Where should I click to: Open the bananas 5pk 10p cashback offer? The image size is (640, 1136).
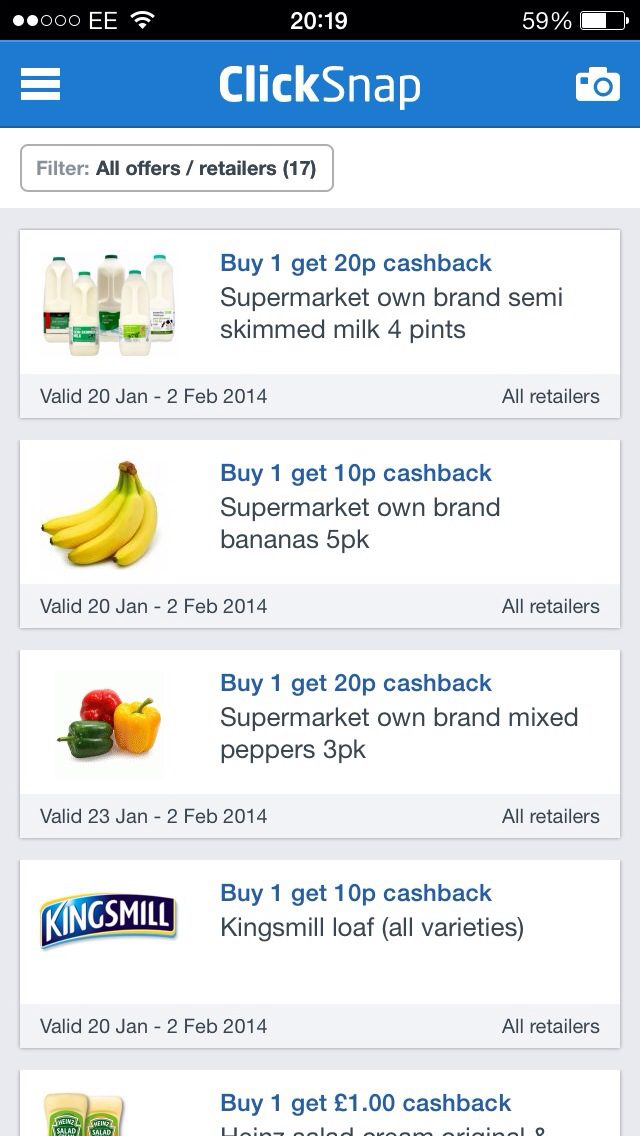320,512
